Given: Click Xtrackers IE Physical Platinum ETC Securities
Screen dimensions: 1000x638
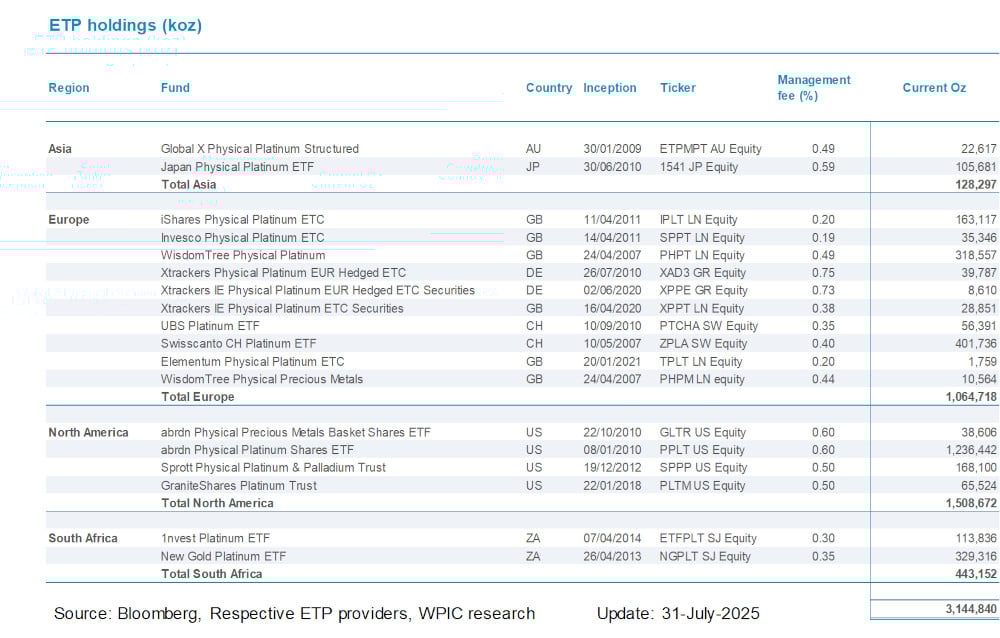Looking at the screenshot, I should click(x=282, y=308).
